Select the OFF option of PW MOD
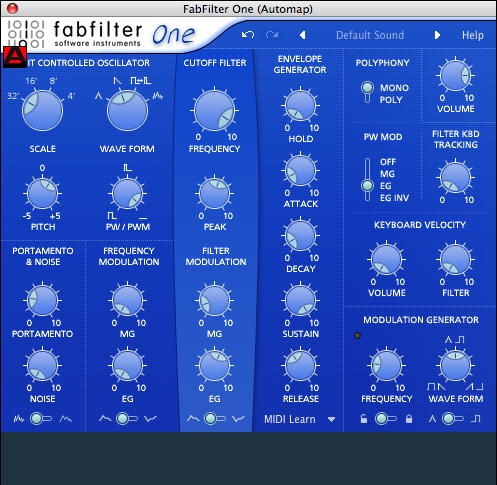The image size is (497, 485). coord(388,162)
